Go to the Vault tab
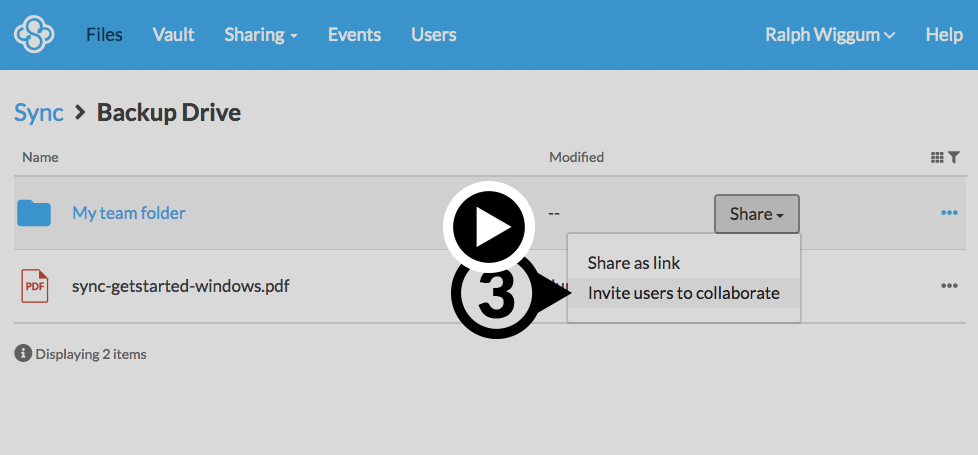Image resolution: width=978 pixels, height=455 pixels. click(x=173, y=35)
